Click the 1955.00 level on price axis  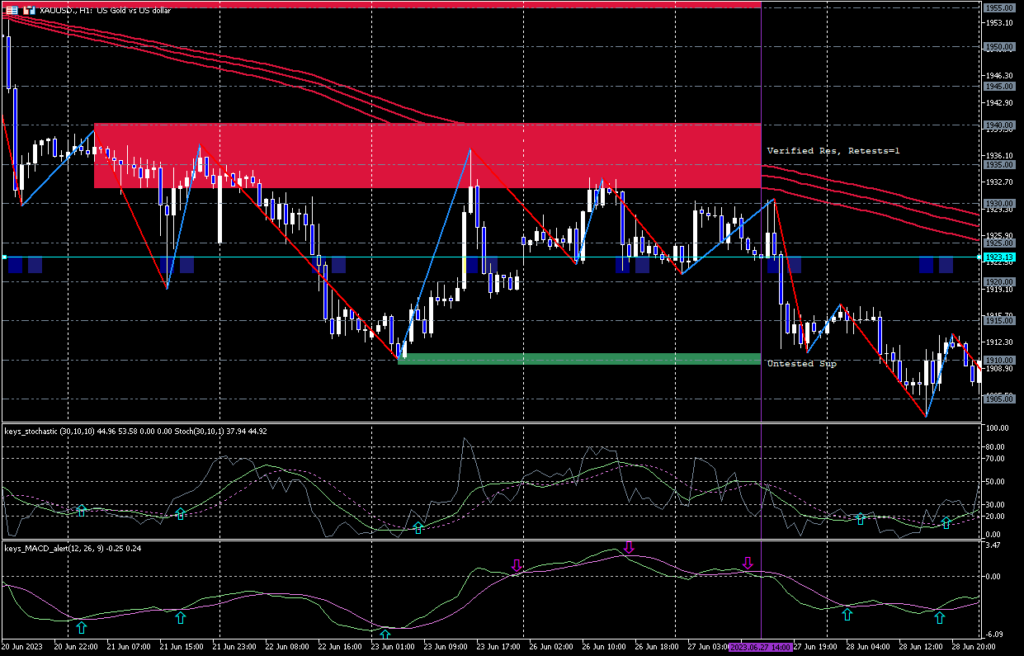(x=995, y=7)
